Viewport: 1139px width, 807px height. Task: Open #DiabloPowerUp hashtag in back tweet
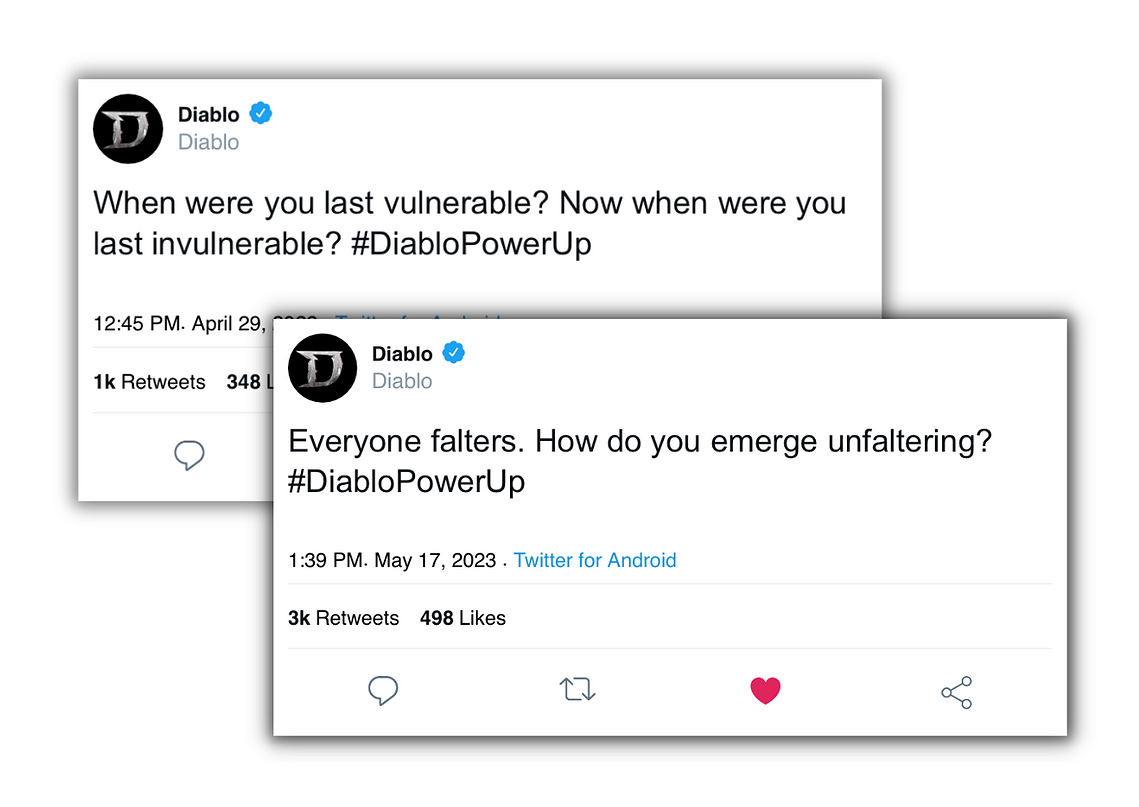(x=471, y=244)
